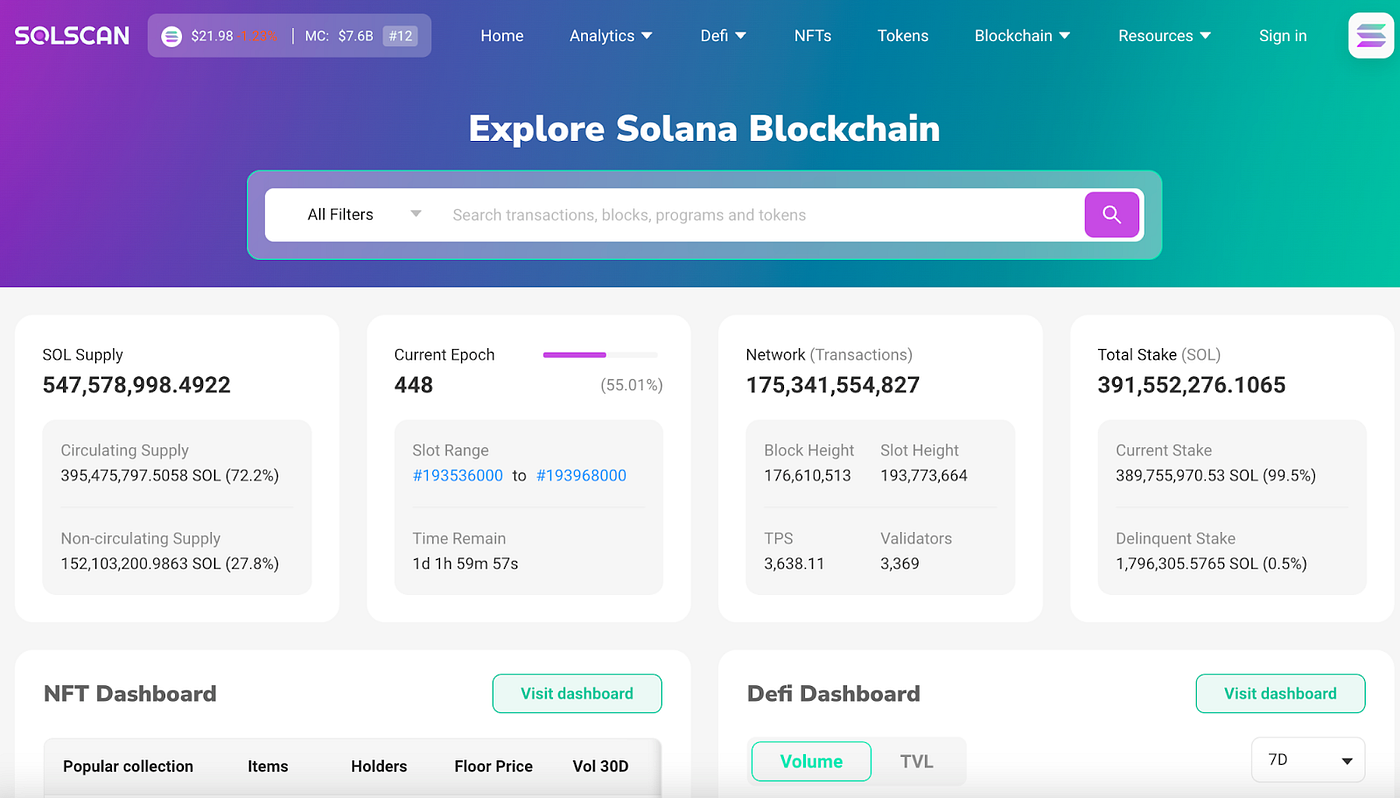Image resolution: width=1400 pixels, height=798 pixels.
Task: Select Home in the navigation bar
Action: click(501, 35)
